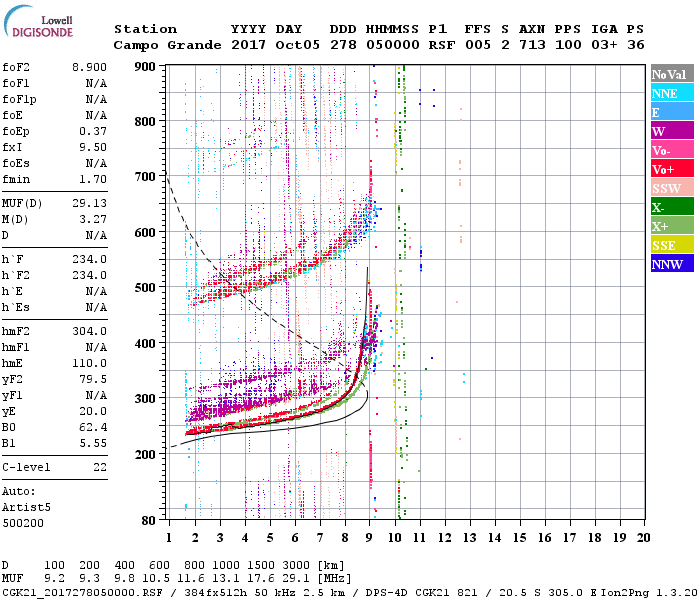Screen dimensions: 700x600
Task: Click the 900 km height axis label
Action: (x=145, y=67)
